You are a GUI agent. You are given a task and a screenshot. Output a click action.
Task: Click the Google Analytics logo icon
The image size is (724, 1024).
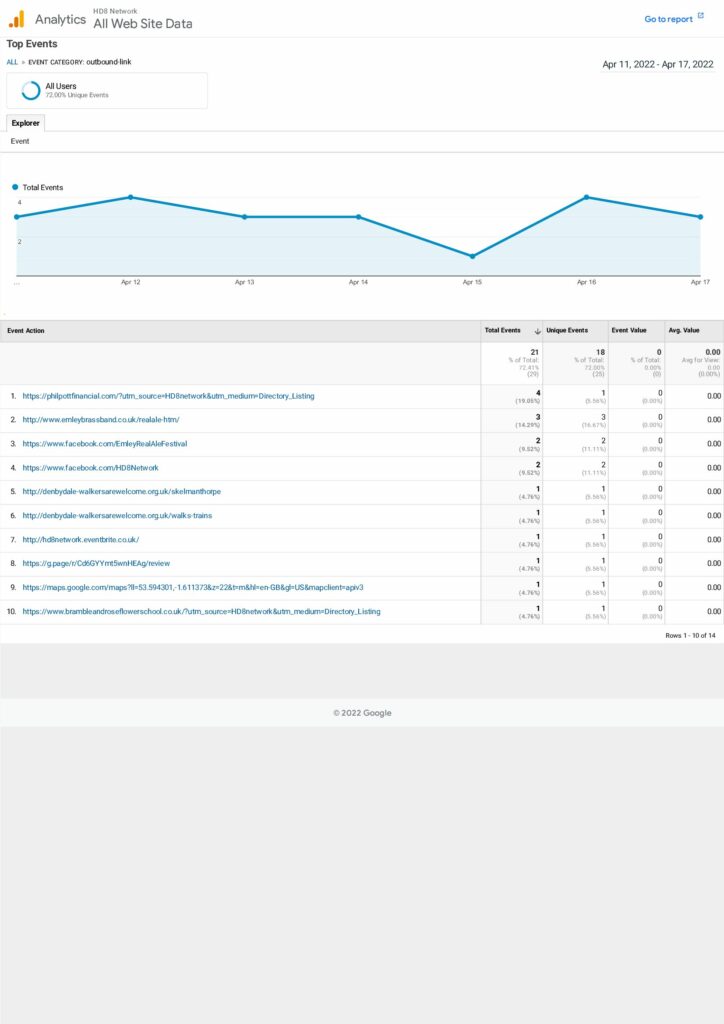[16, 19]
